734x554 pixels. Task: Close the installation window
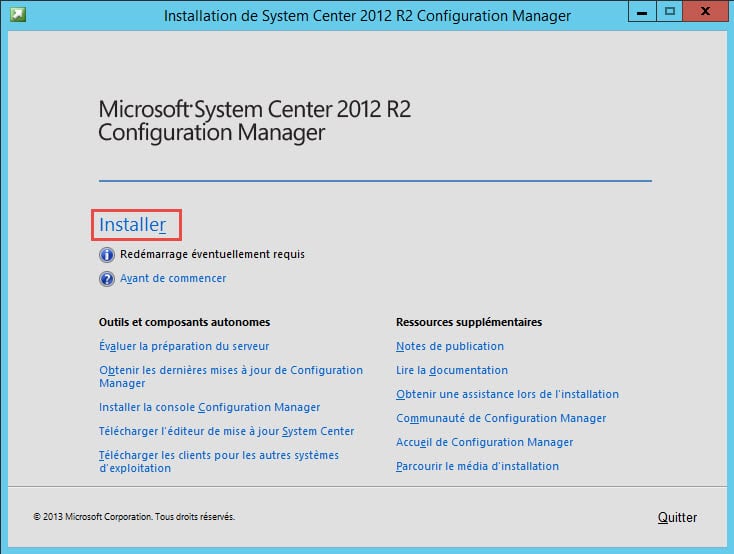pos(705,12)
